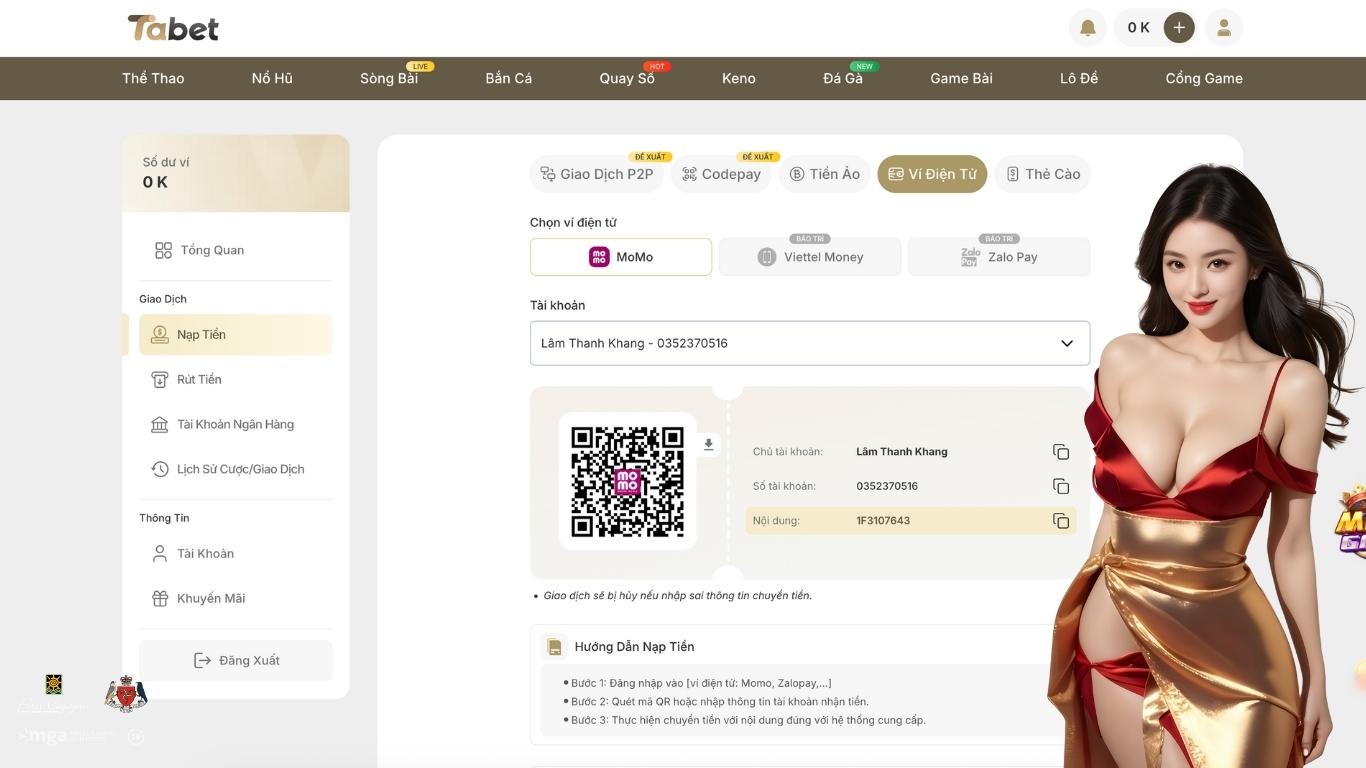Viewport: 1366px width, 768px height.
Task: Copy the account number 0352370516
Action: 1061,486
